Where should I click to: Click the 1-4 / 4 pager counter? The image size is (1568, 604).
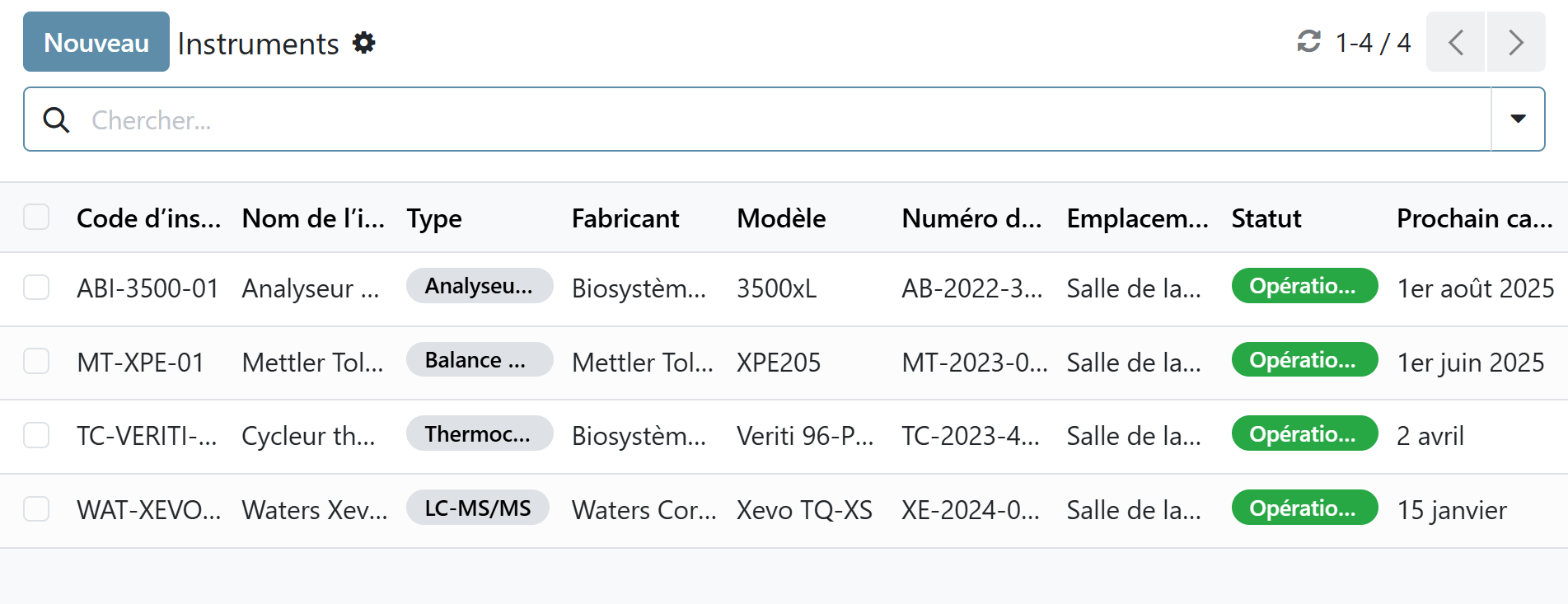pos(1373,43)
